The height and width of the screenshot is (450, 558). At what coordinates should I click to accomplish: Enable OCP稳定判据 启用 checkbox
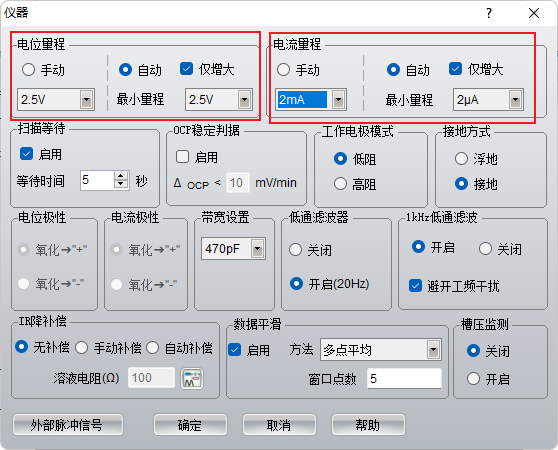pyautogui.click(x=183, y=157)
